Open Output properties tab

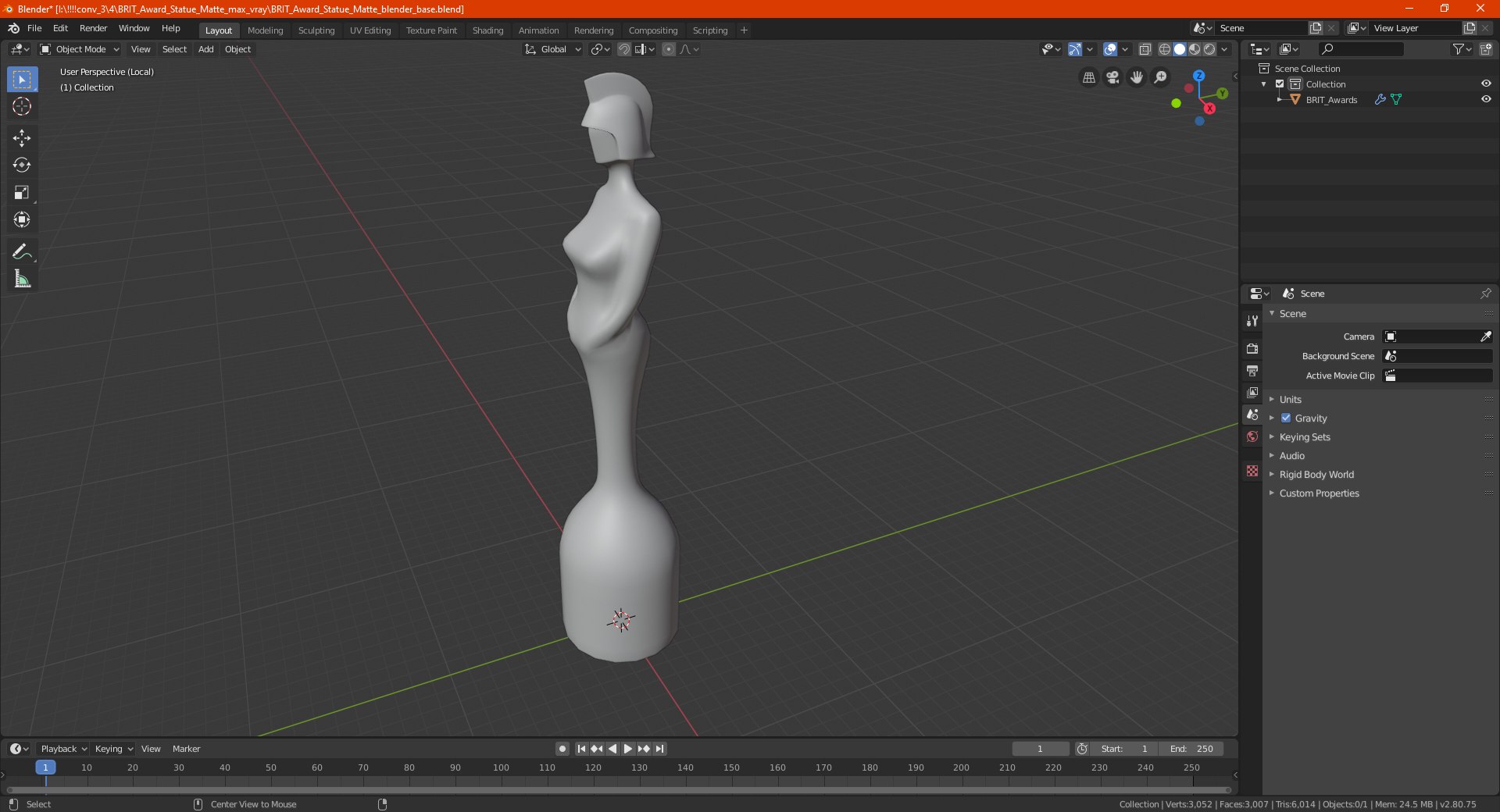(x=1252, y=370)
